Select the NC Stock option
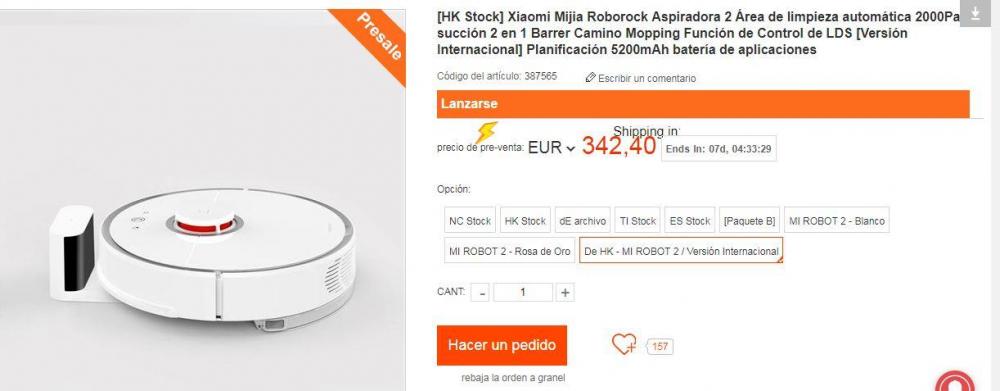Image resolution: width=1000 pixels, height=391 pixels. (x=470, y=221)
